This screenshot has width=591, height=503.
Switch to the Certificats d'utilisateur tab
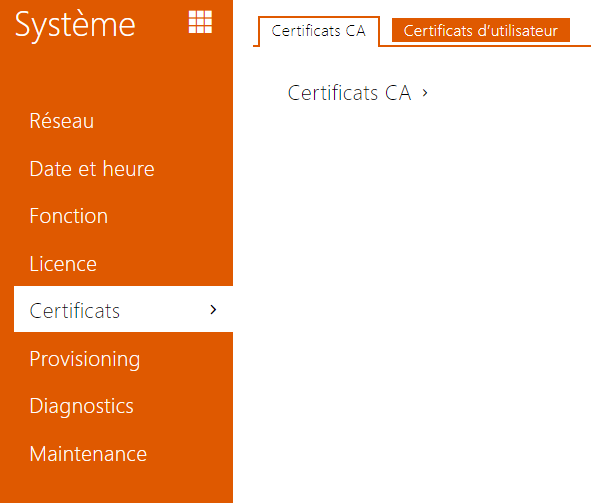481,30
